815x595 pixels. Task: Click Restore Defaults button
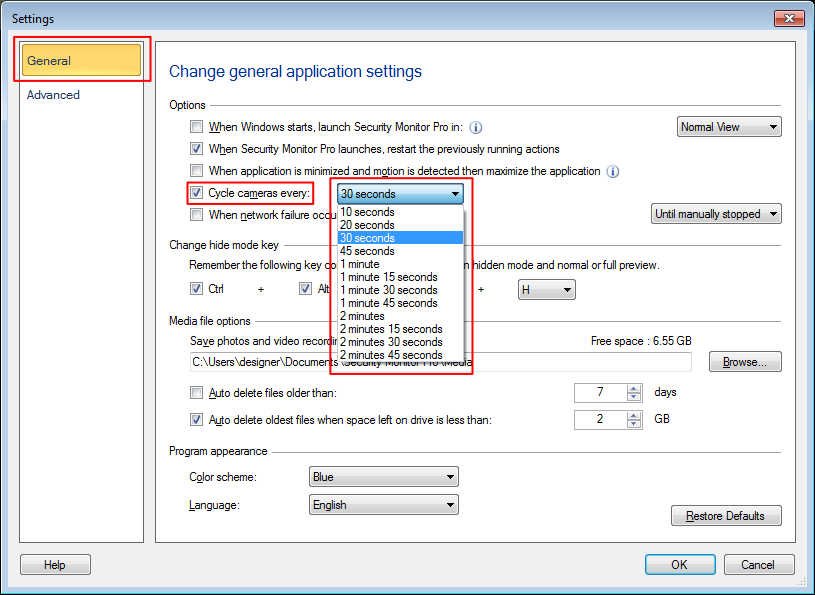726,515
